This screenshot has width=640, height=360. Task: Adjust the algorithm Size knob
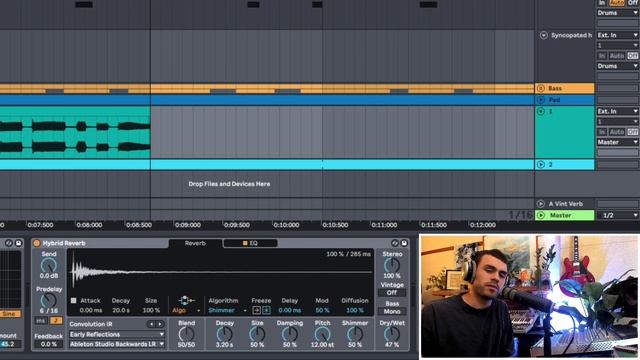click(257, 334)
